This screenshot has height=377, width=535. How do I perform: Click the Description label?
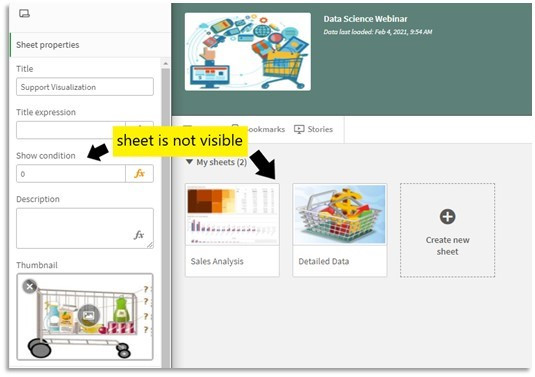tap(38, 199)
